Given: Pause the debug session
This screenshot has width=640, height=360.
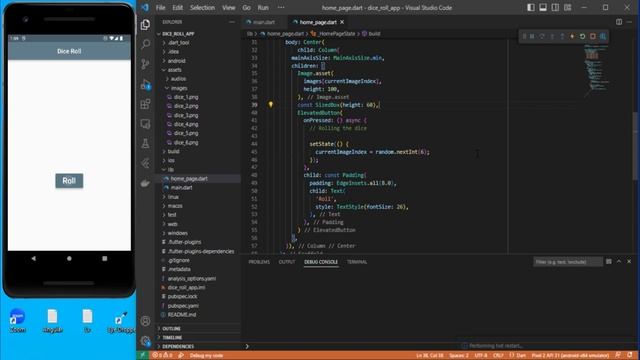Looking at the screenshot, I should click(x=532, y=36).
